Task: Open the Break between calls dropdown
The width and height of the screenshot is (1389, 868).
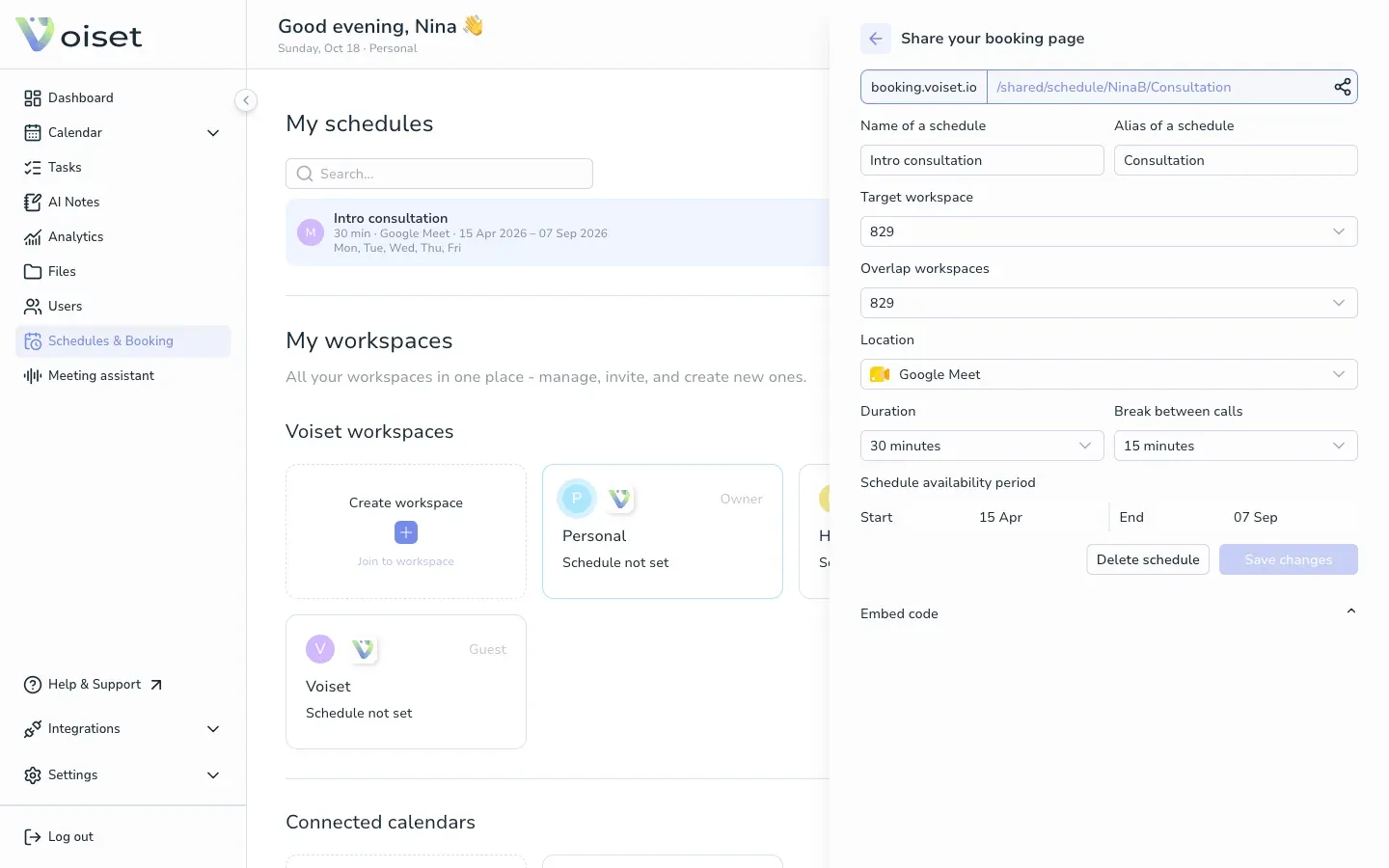Action: coord(1236,446)
